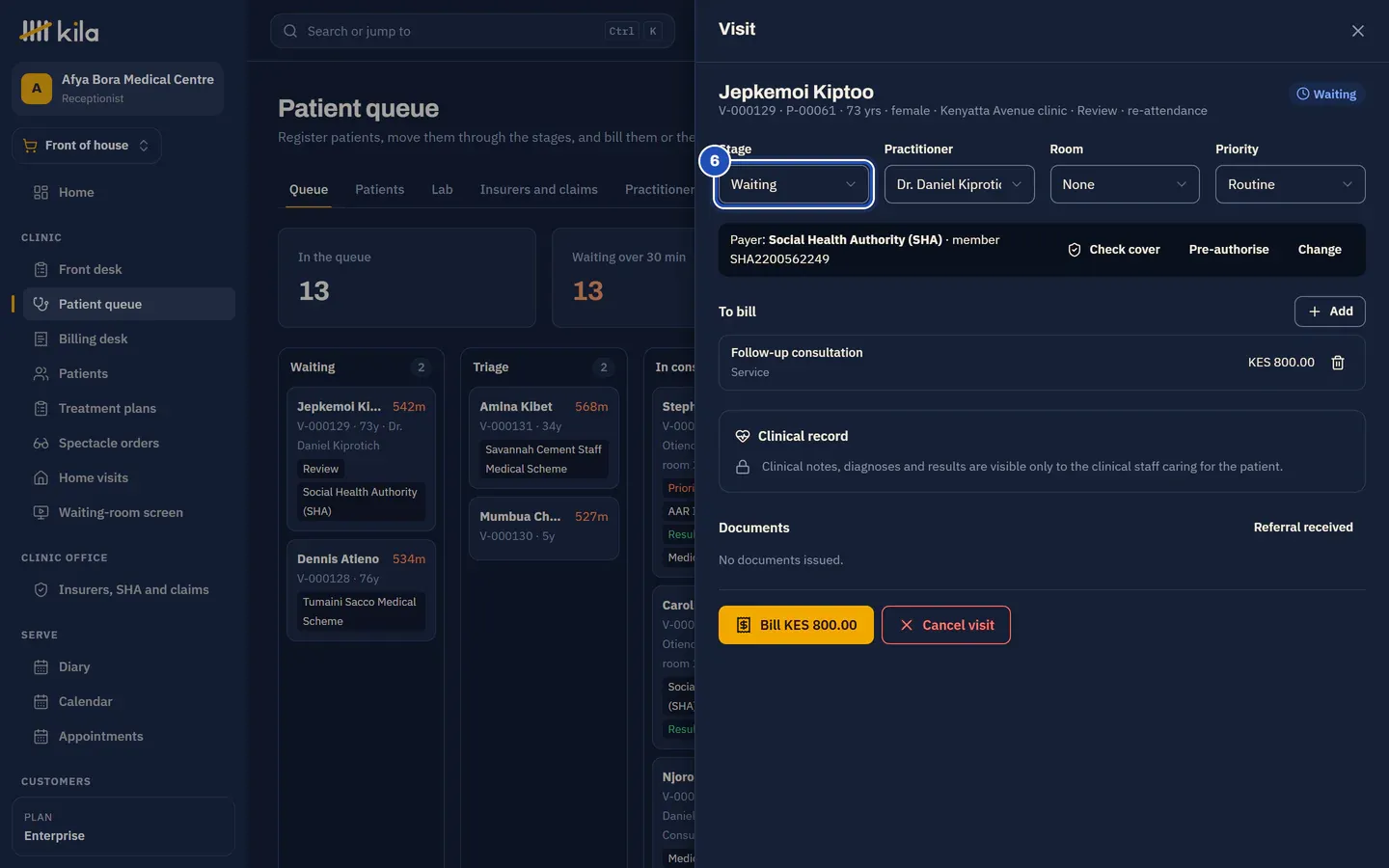Open Jepkemoi Kiptoo's queue card
The width and height of the screenshot is (1389, 868).
pyautogui.click(x=361, y=459)
